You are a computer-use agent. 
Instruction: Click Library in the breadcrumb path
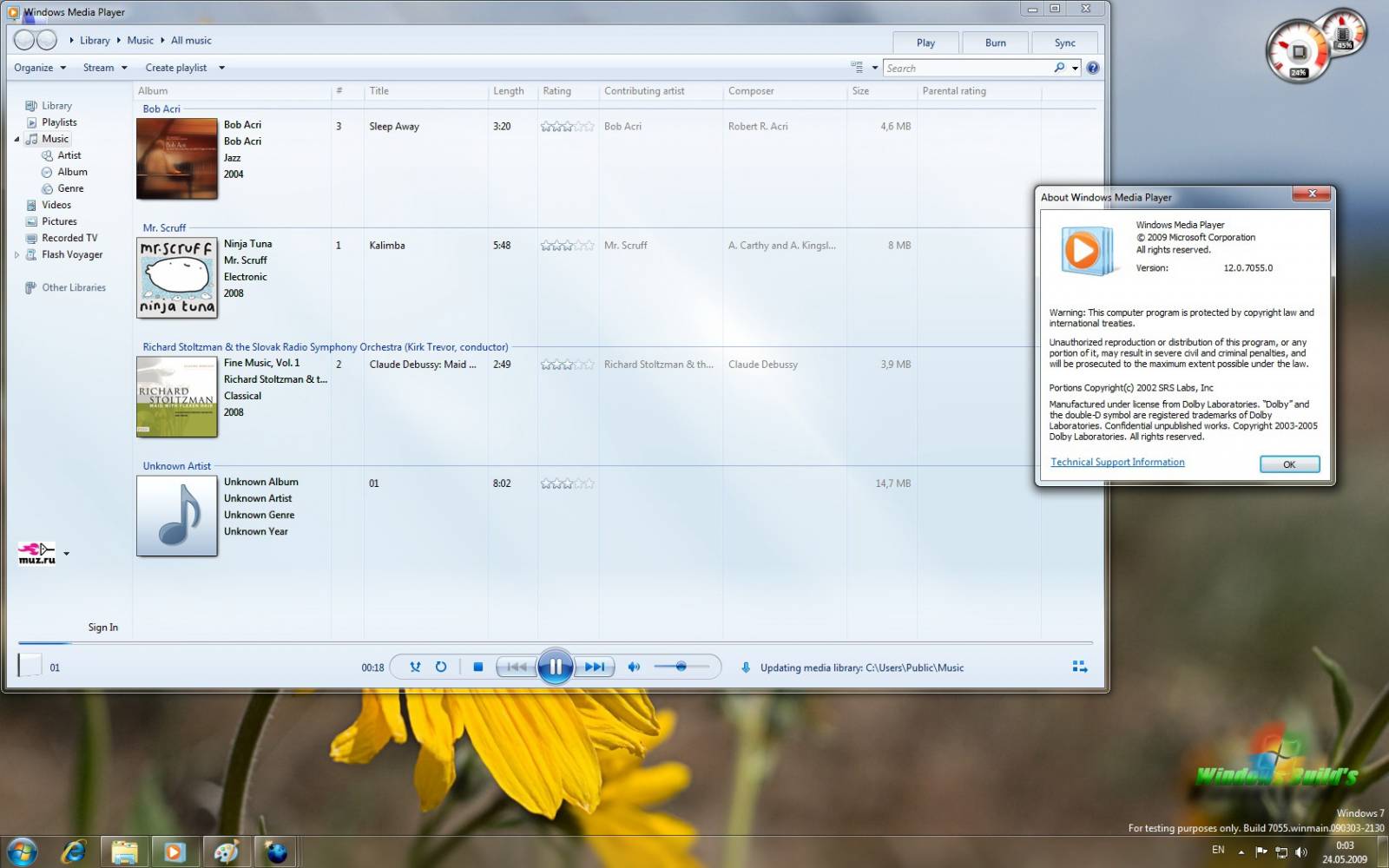pos(95,40)
